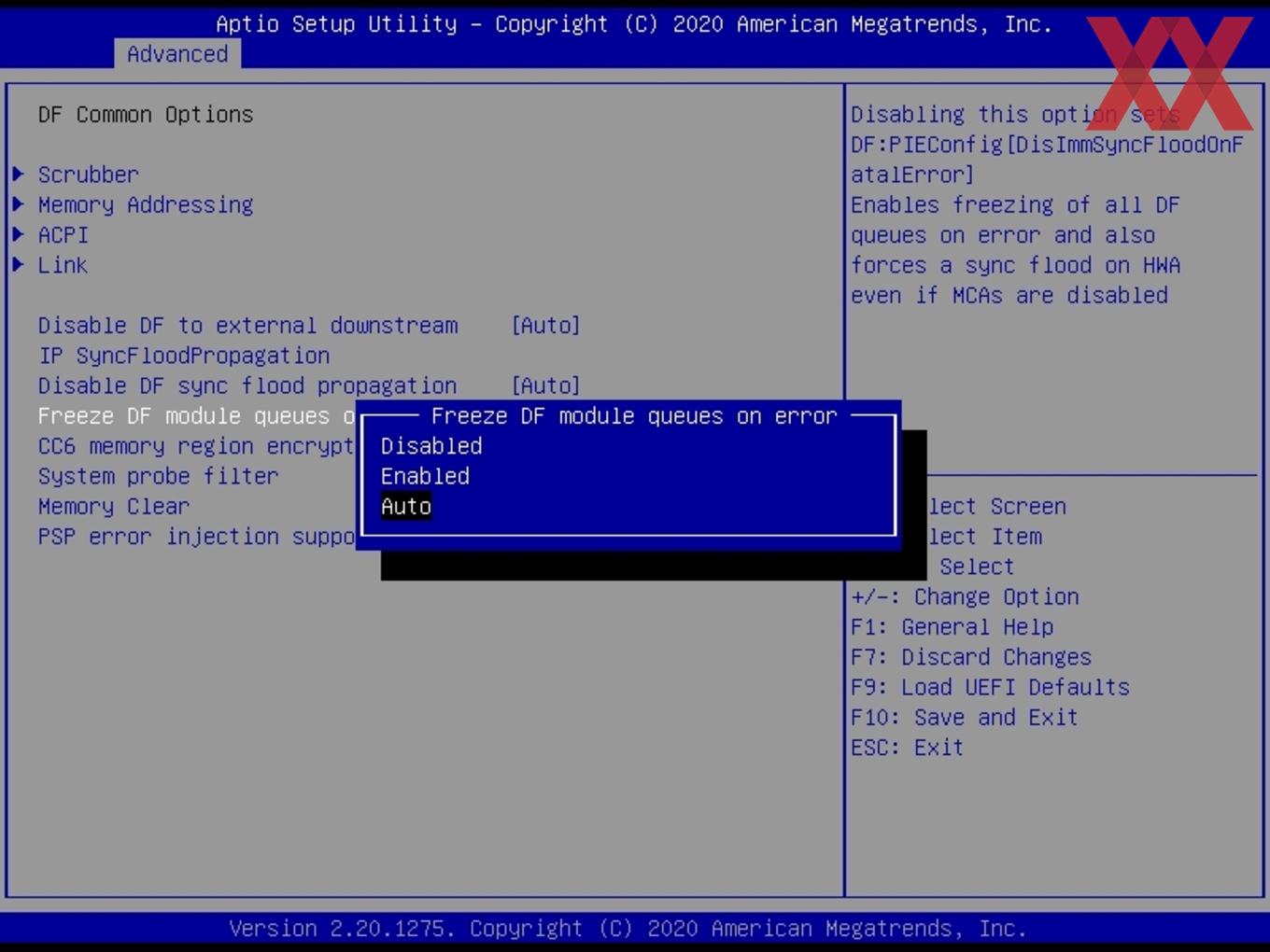
Task: Open the Scrubber submenu
Action: point(88,175)
